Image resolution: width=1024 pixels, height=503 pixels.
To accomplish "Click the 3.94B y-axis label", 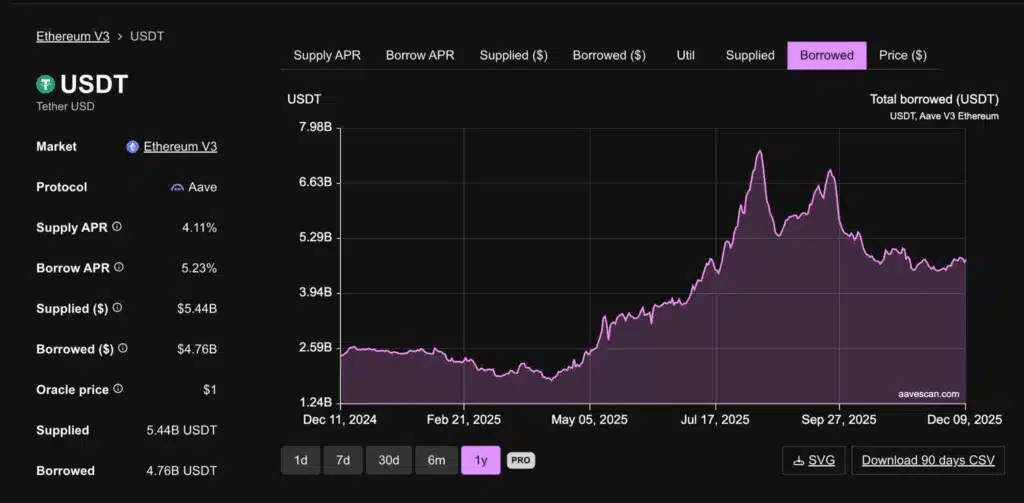I will 314,293.
